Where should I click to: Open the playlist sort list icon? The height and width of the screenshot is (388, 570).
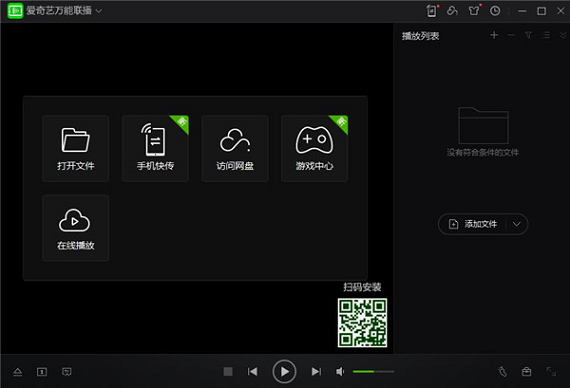pos(546,35)
